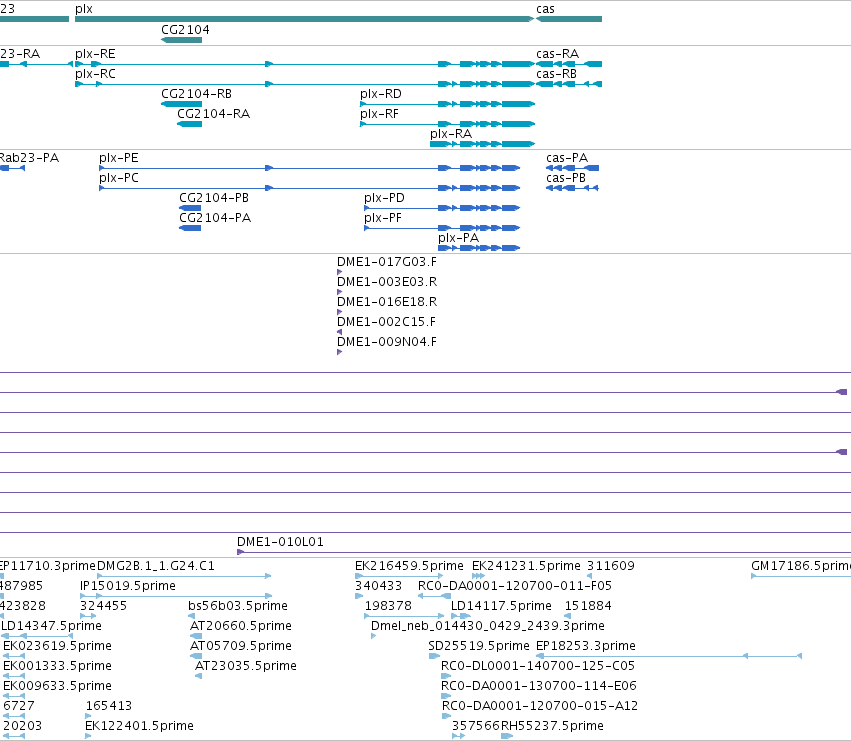Viewport: 851px width, 741px height.
Task: Click the plx-PD protein label
Action: (384, 198)
